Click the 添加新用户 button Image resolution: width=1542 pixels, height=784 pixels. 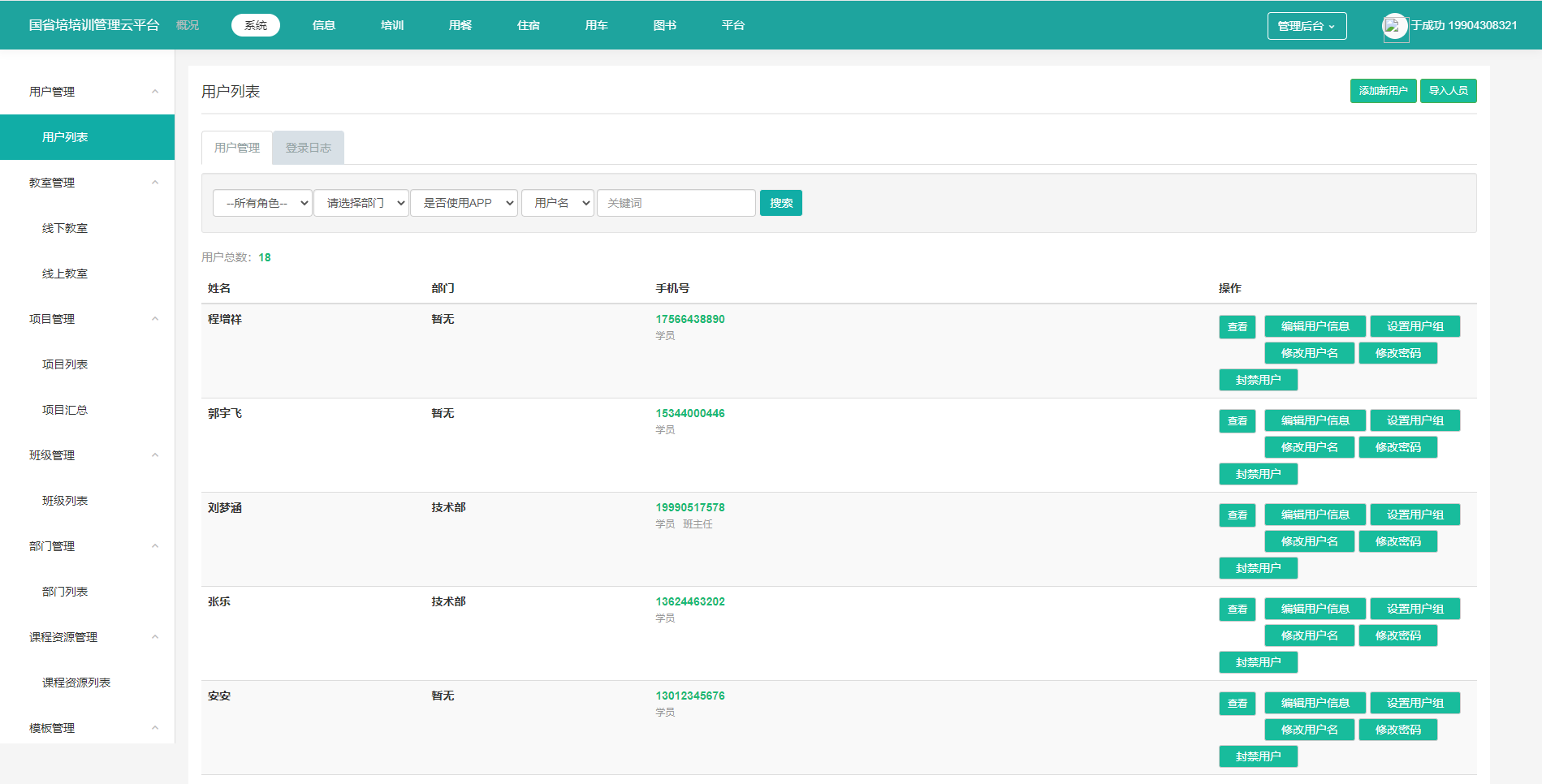[x=1383, y=91]
